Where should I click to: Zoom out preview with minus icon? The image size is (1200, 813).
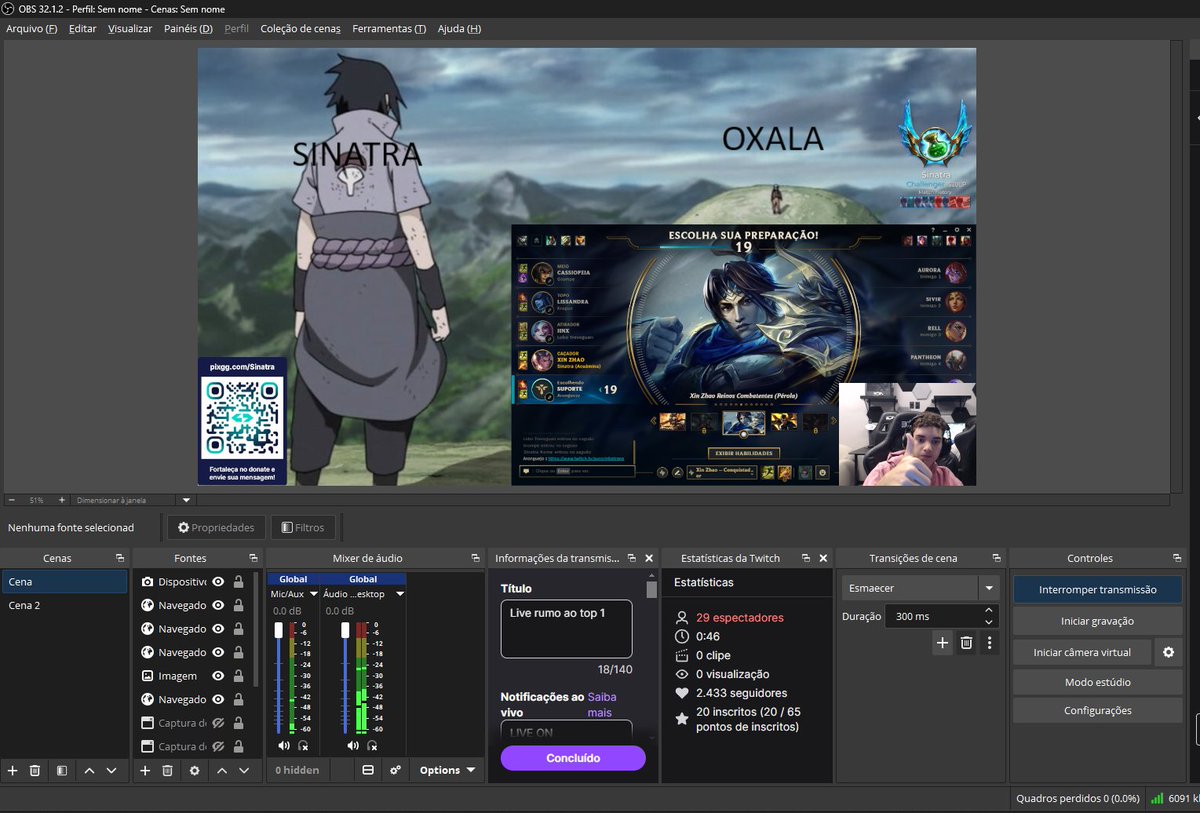pos(11,499)
